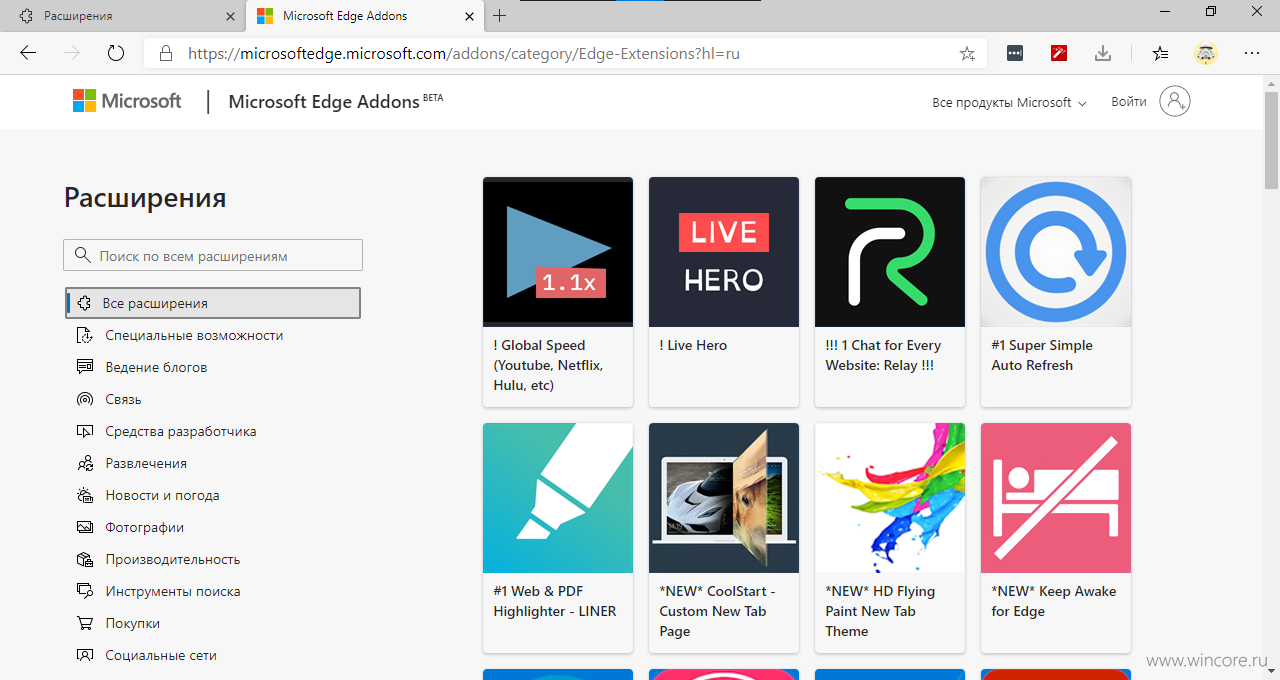
Task: Click the '! Live Hero' title text
Action: tap(693, 345)
